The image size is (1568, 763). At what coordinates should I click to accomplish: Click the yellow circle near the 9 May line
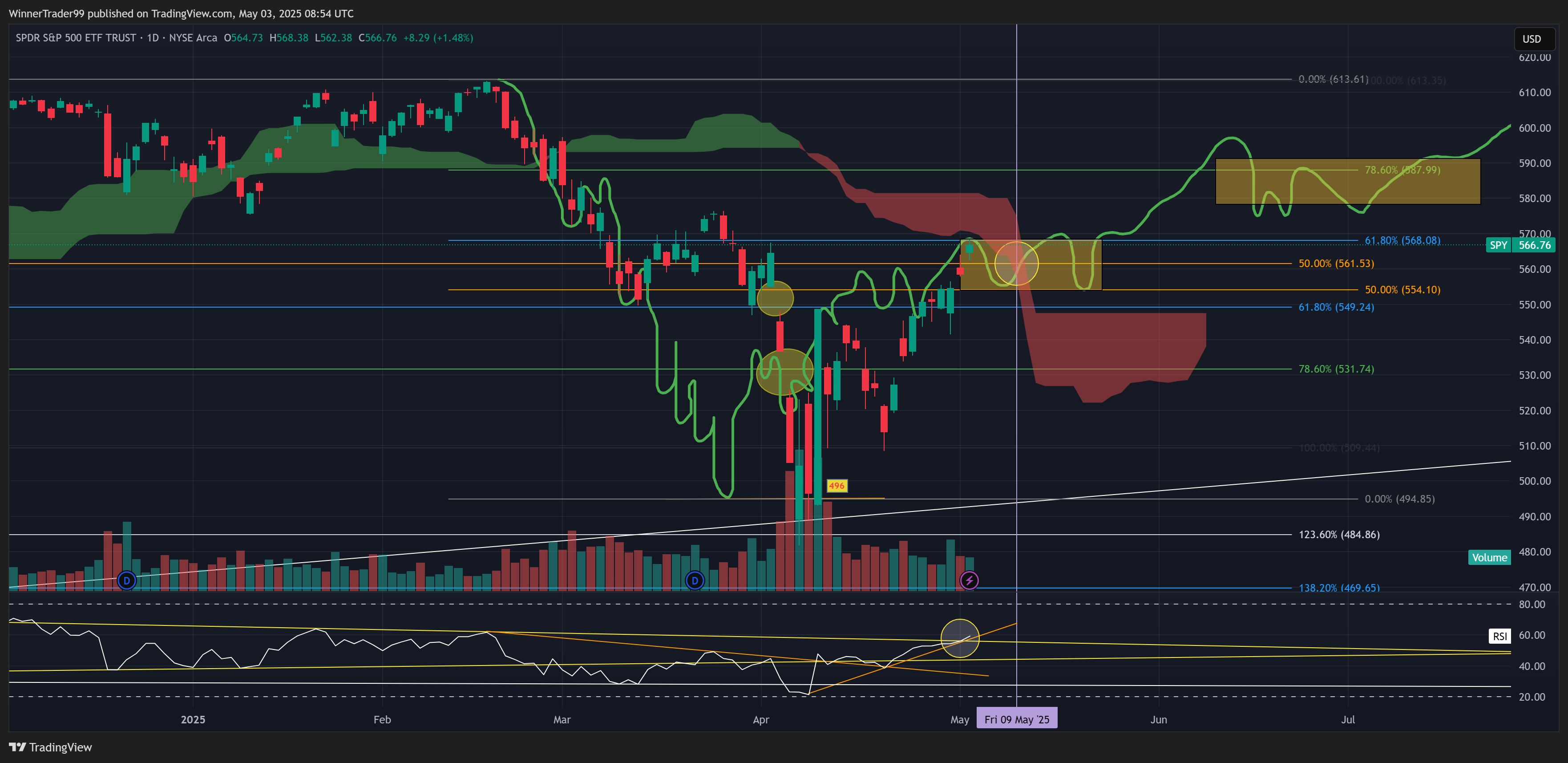(x=1017, y=264)
